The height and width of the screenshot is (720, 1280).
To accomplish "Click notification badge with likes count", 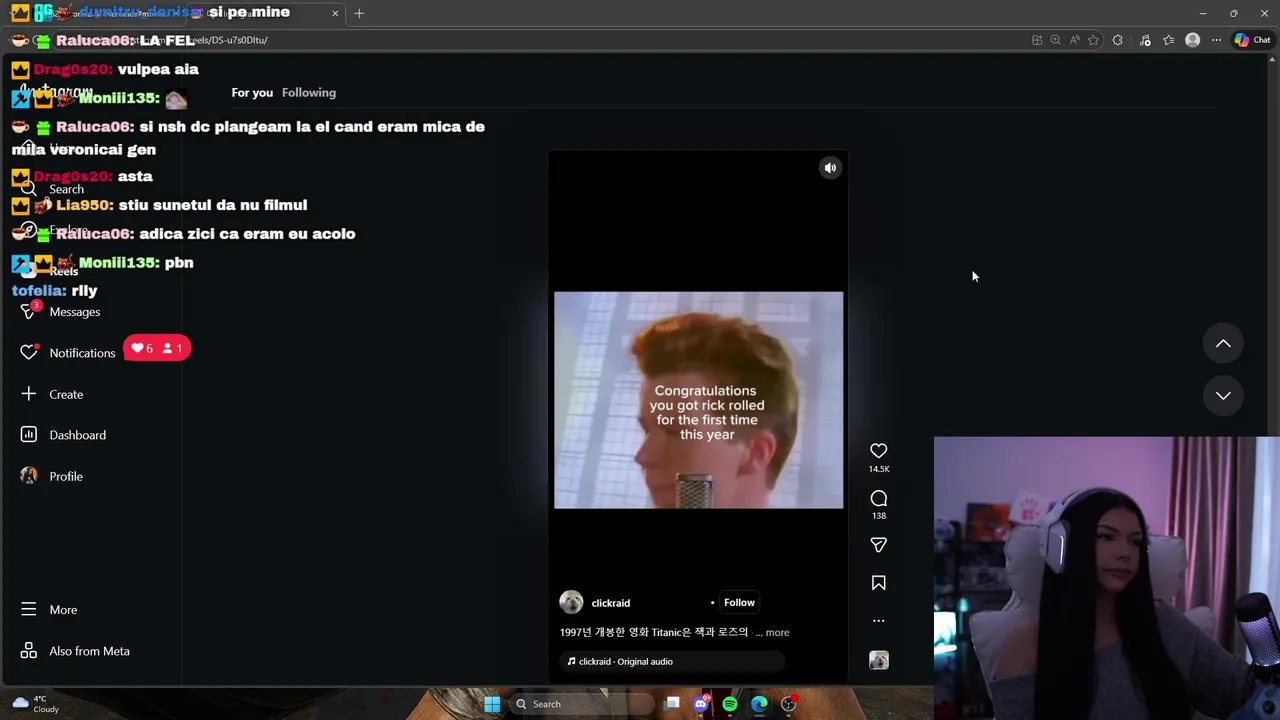I will click(157, 348).
